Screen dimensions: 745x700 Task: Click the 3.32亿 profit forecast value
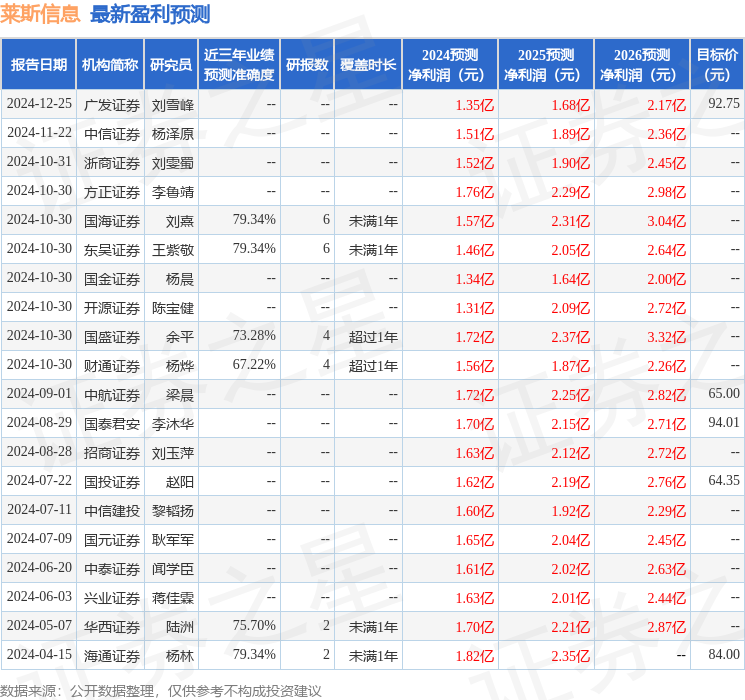click(x=665, y=337)
